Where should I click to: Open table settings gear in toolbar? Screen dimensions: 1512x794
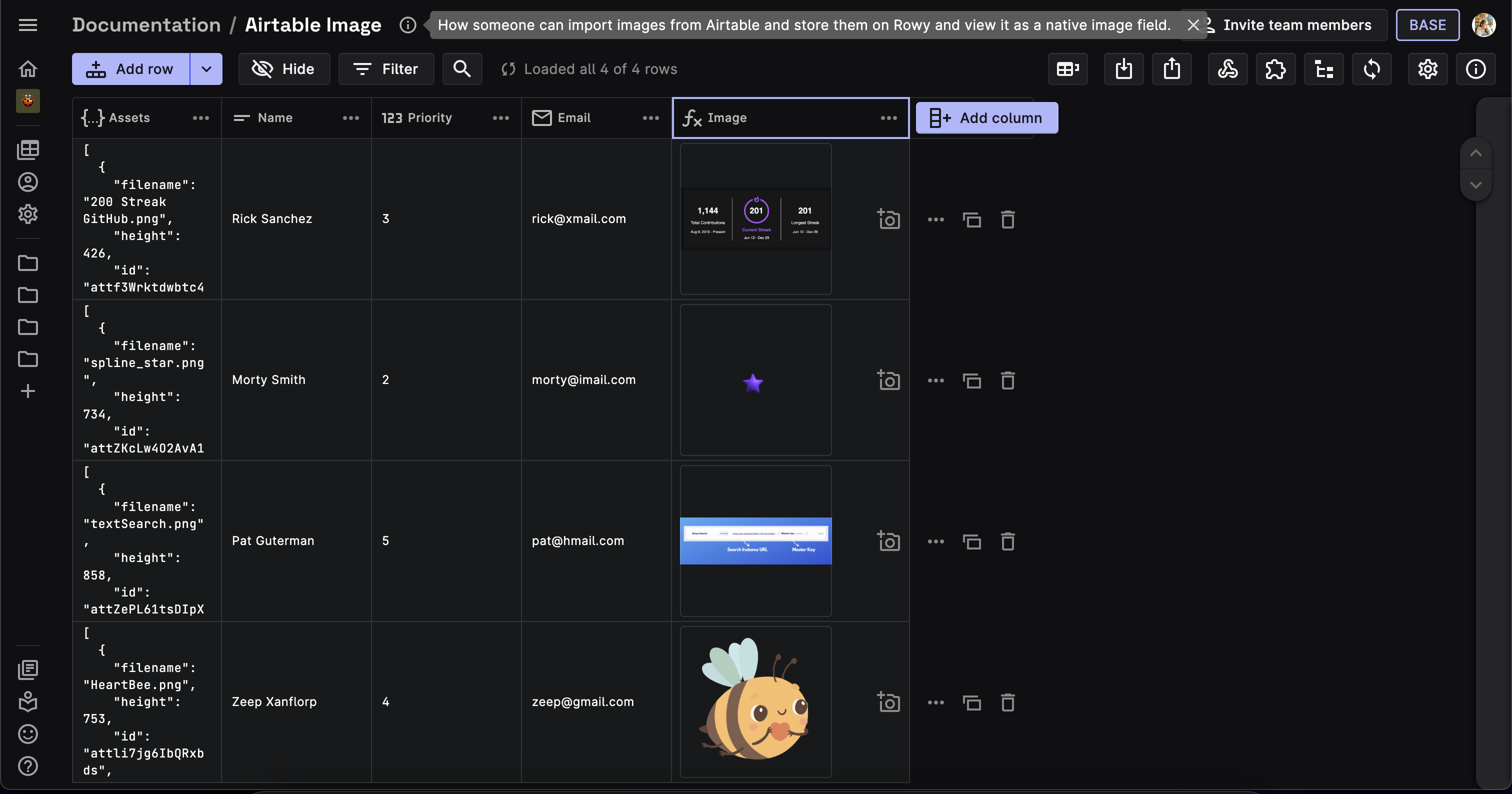tap(1427, 69)
